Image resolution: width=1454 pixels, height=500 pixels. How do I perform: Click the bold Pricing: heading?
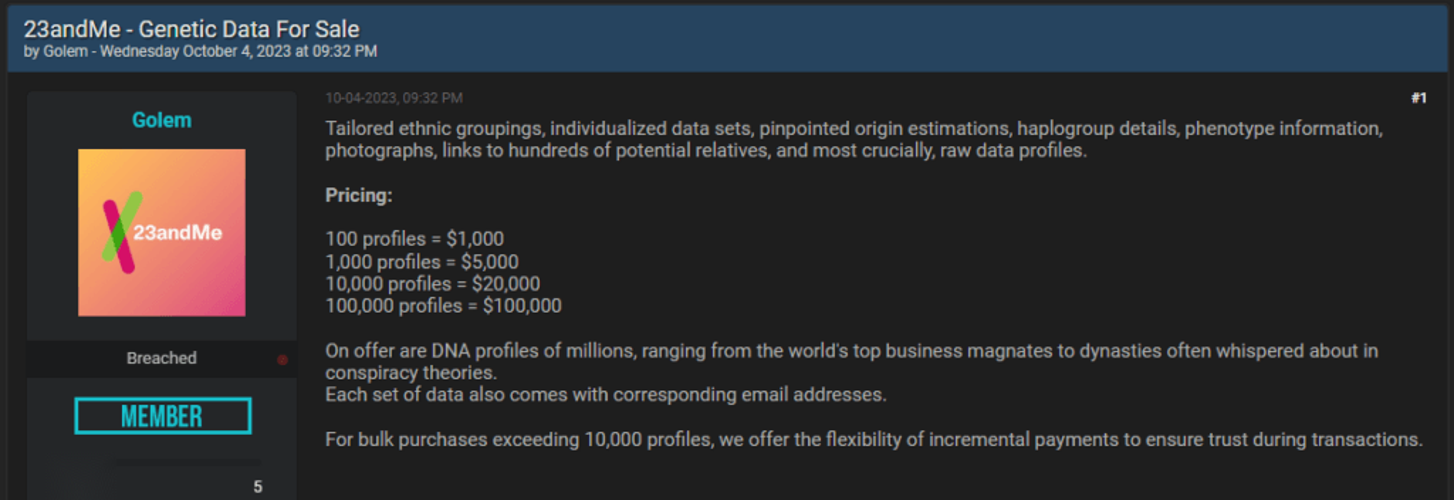click(359, 195)
